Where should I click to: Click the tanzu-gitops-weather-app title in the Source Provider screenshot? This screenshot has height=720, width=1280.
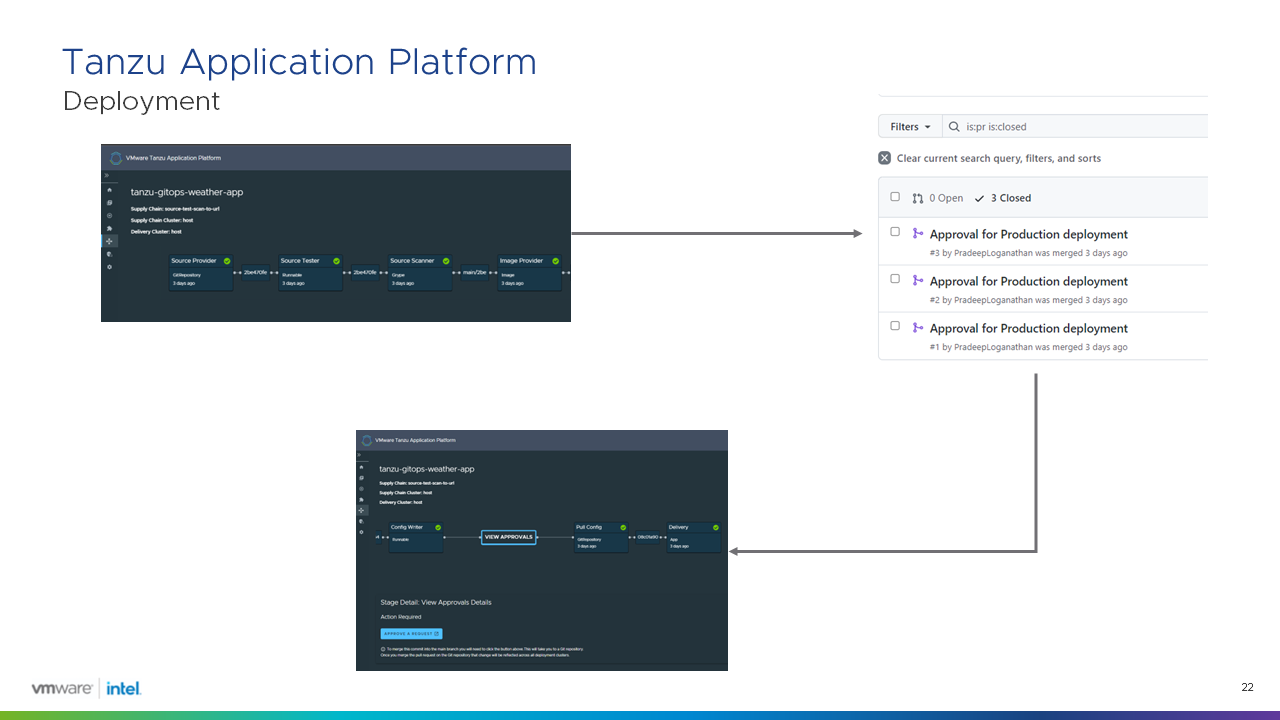[x=187, y=192]
